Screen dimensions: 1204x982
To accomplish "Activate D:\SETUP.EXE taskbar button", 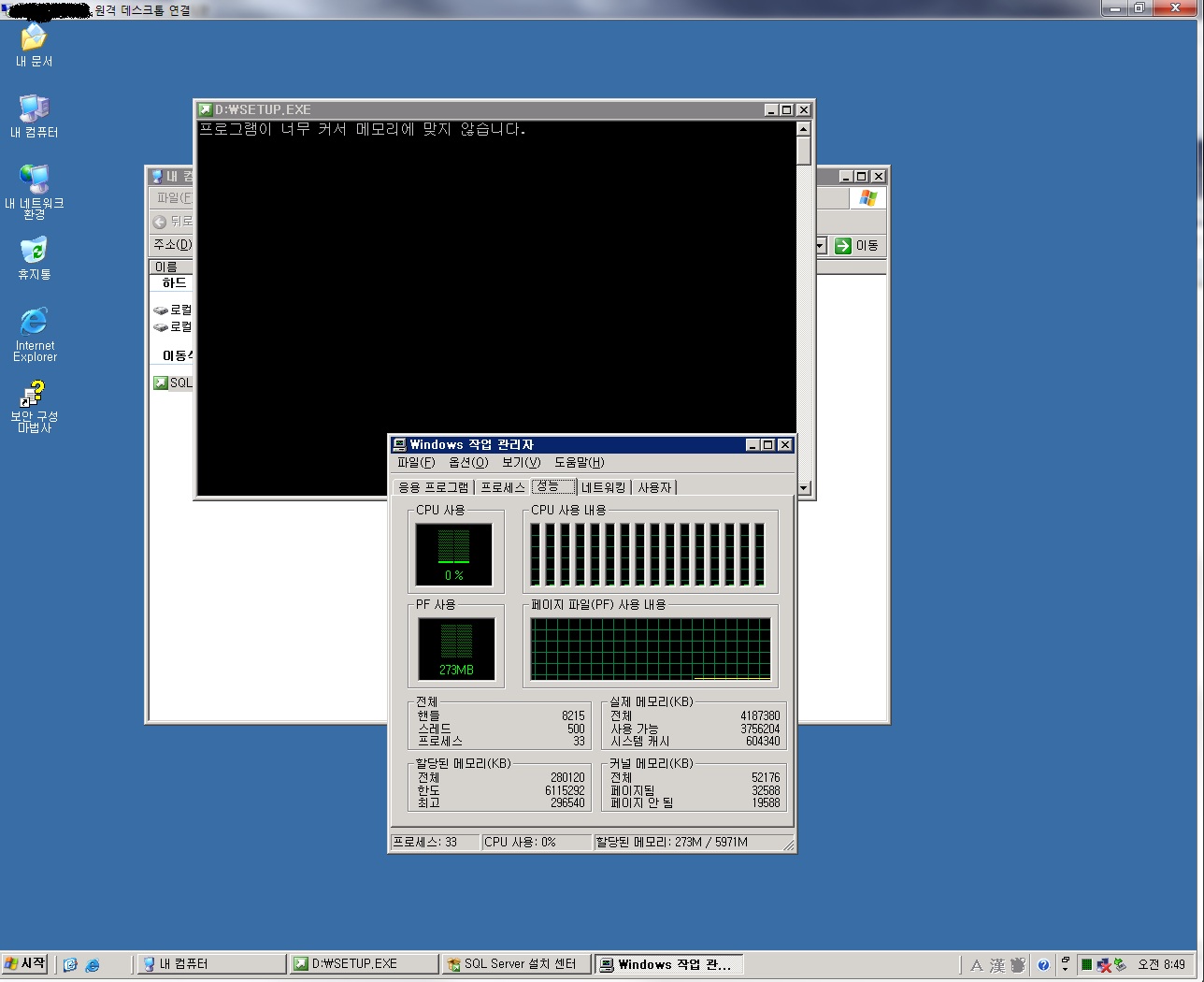I will pos(364,964).
